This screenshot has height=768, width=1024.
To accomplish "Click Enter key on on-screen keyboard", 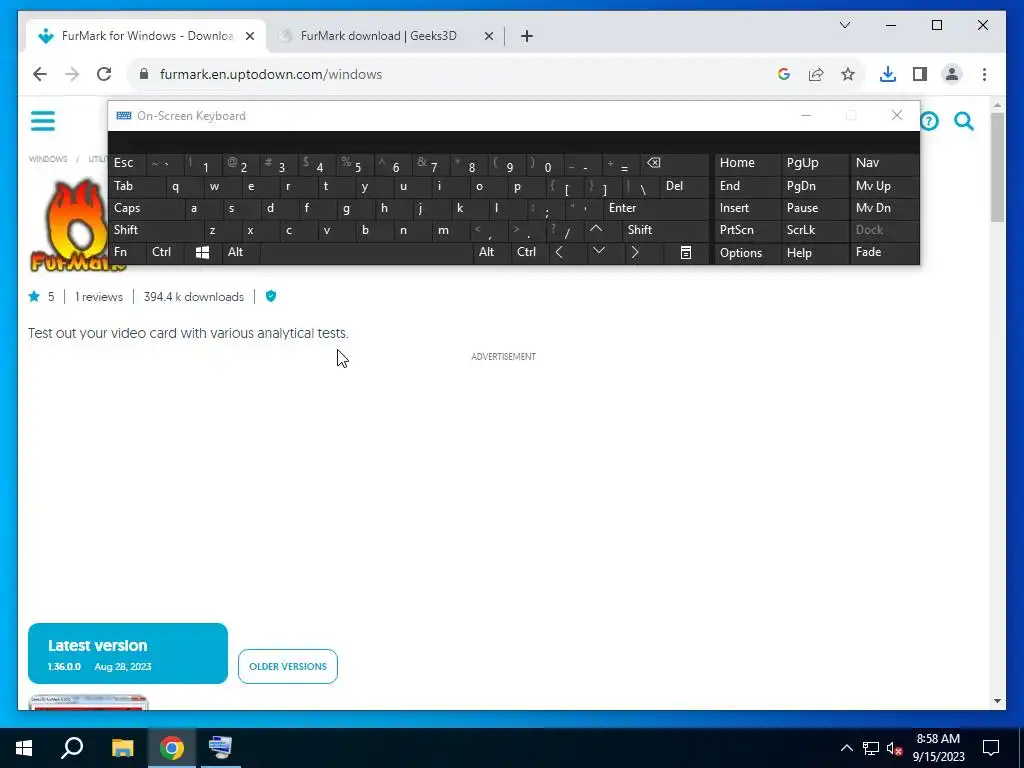I will pos(656,208).
